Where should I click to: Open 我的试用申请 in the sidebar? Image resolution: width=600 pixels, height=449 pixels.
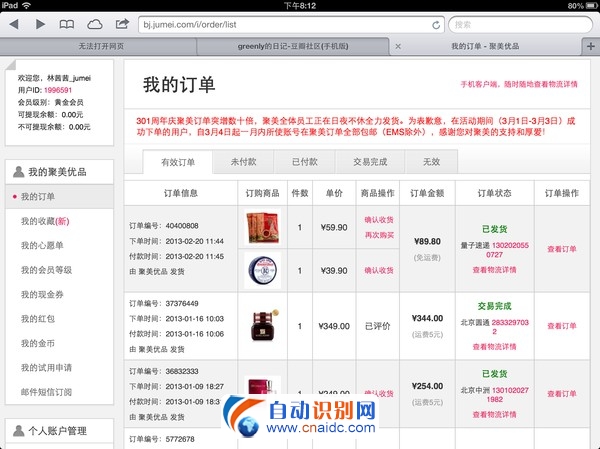(46, 368)
